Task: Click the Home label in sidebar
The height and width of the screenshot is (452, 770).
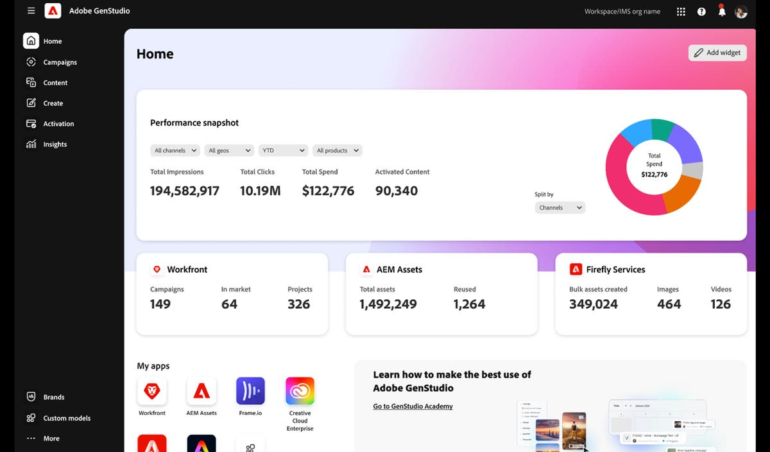Action: 53,41
